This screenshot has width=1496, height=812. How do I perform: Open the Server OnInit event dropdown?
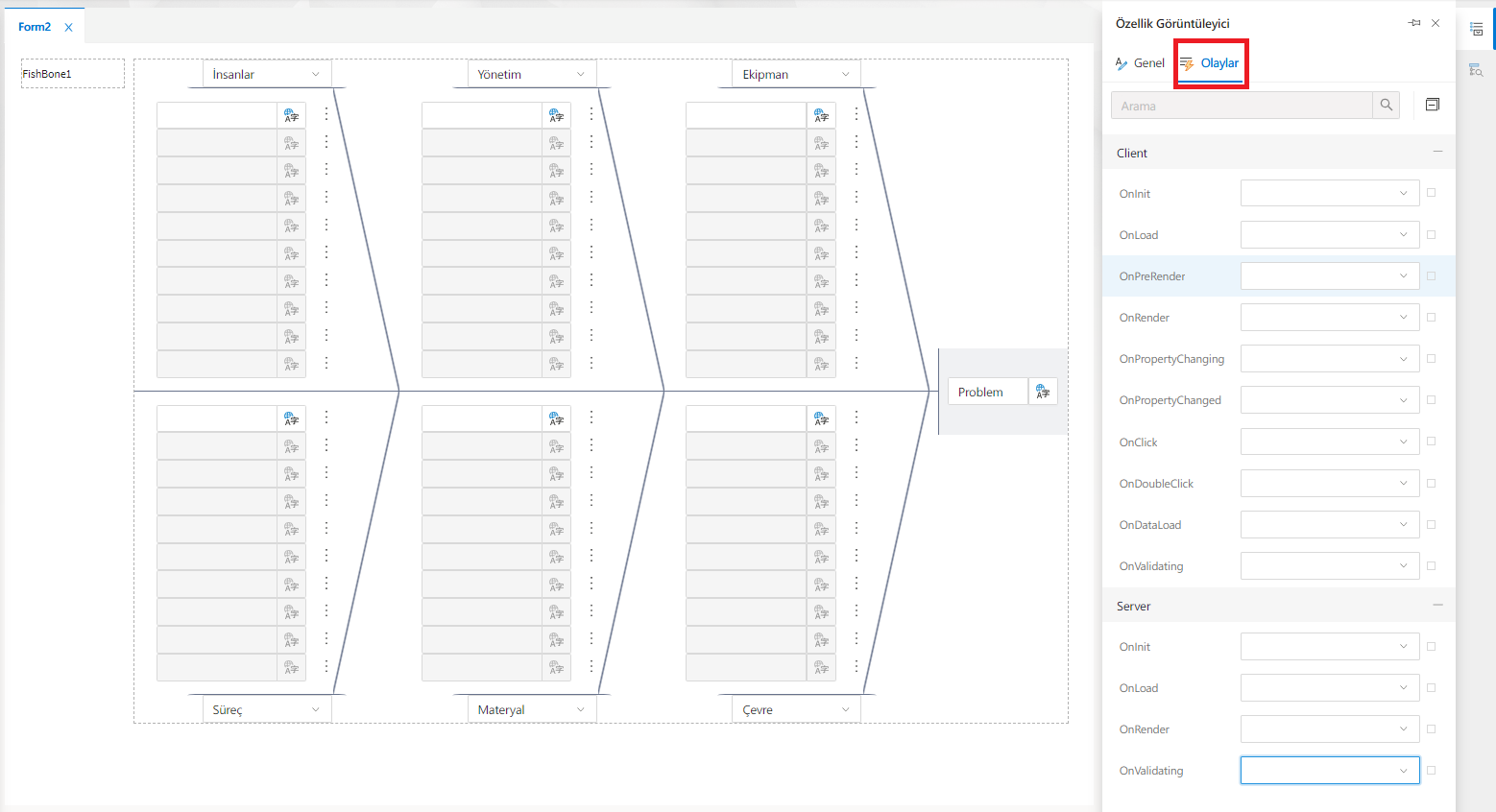[x=1330, y=646]
